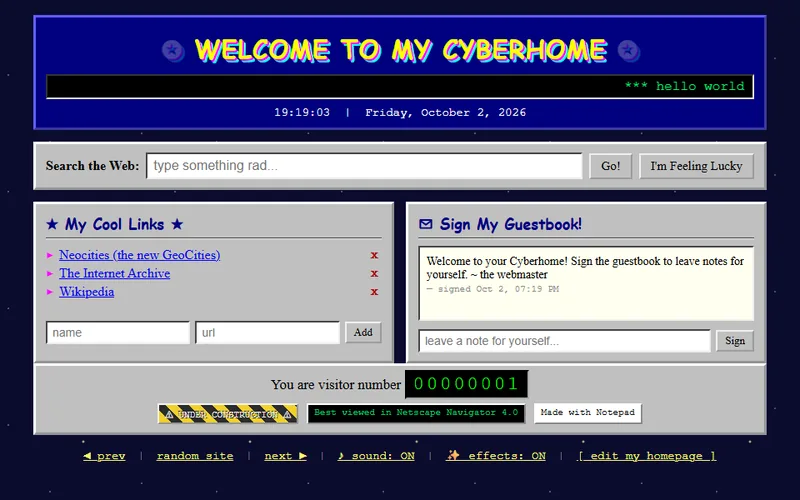Viewport: 800px width, 500px height.
Task: Open The Internet Archive link
Action: (114, 273)
